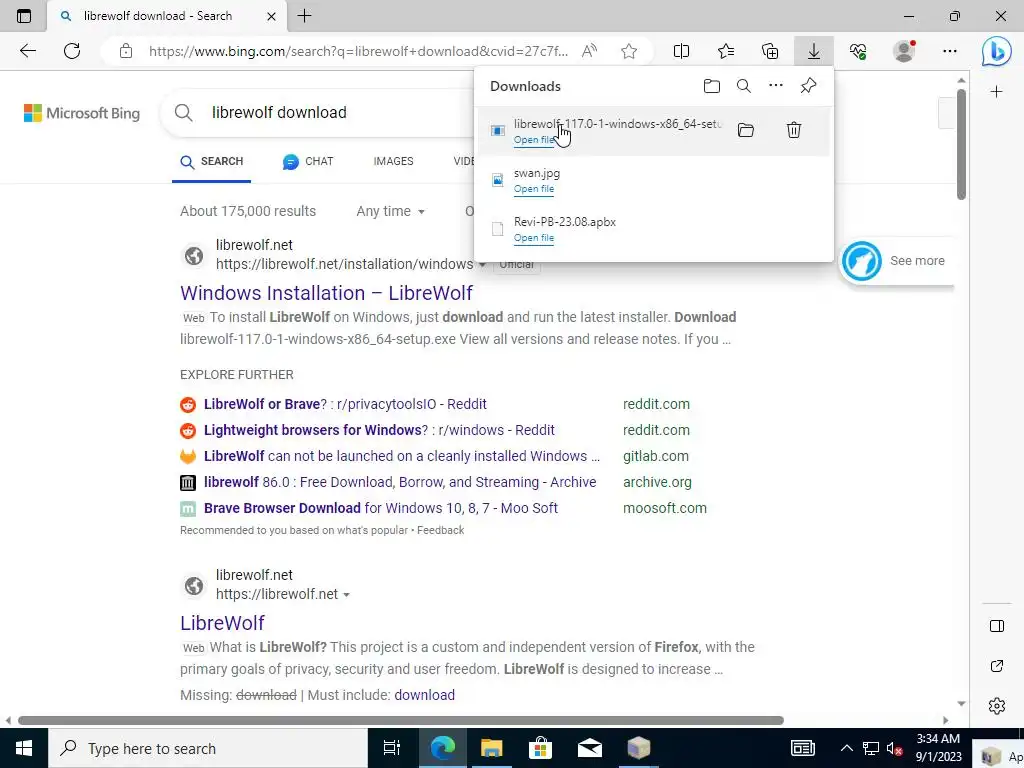The image size is (1024, 768).
Task: Click the horizontal page scrollbar
Action: (x=400, y=720)
